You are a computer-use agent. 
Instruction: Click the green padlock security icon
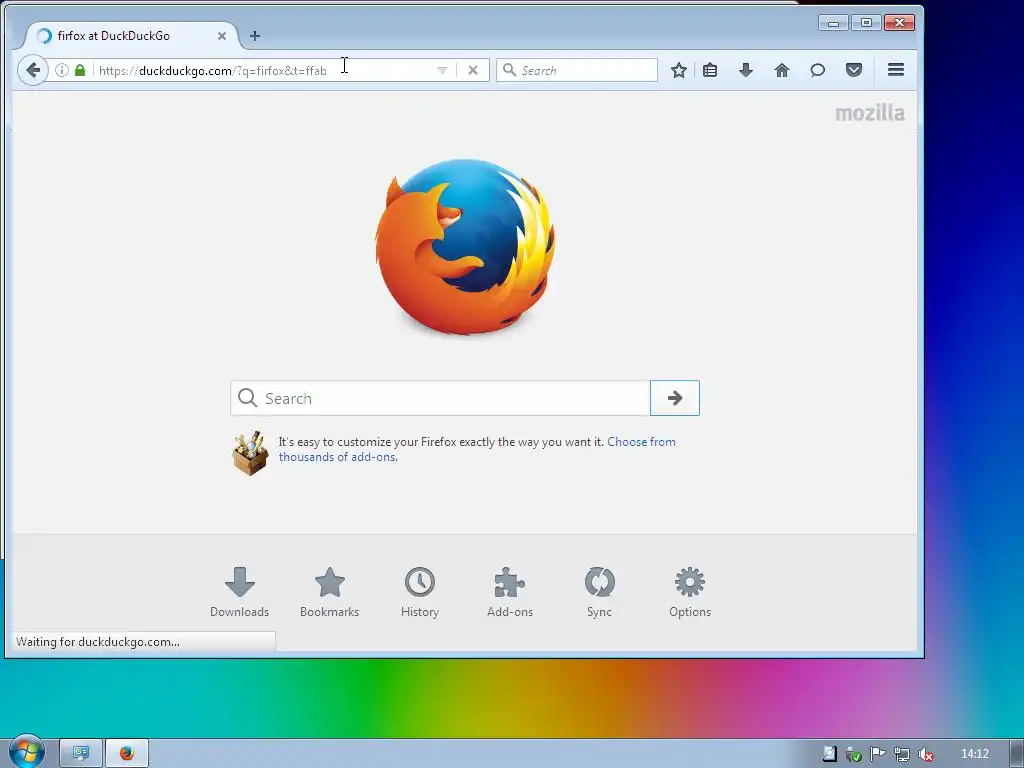80,70
